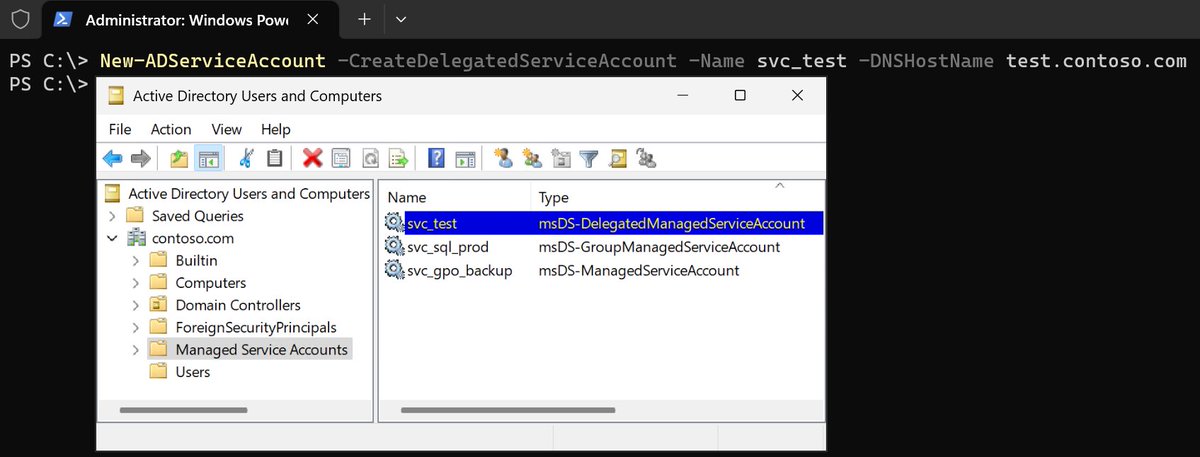1200x457 pixels.
Task: Select the svc_sql_prod account row
Action: (x=603, y=247)
